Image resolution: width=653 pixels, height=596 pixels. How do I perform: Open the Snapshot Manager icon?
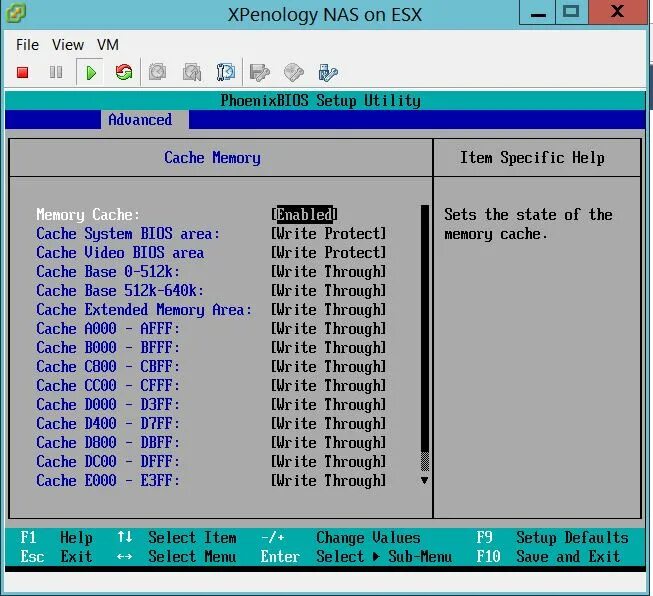pyautogui.click(x=226, y=72)
